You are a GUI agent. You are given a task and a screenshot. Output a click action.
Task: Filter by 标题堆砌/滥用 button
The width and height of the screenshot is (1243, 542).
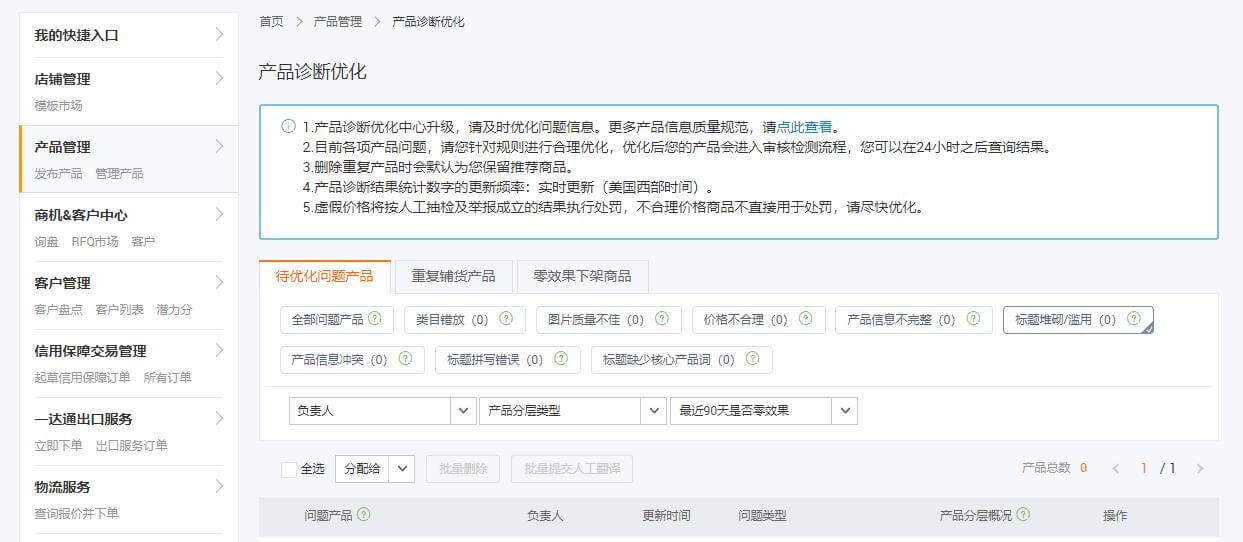(1066, 320)
